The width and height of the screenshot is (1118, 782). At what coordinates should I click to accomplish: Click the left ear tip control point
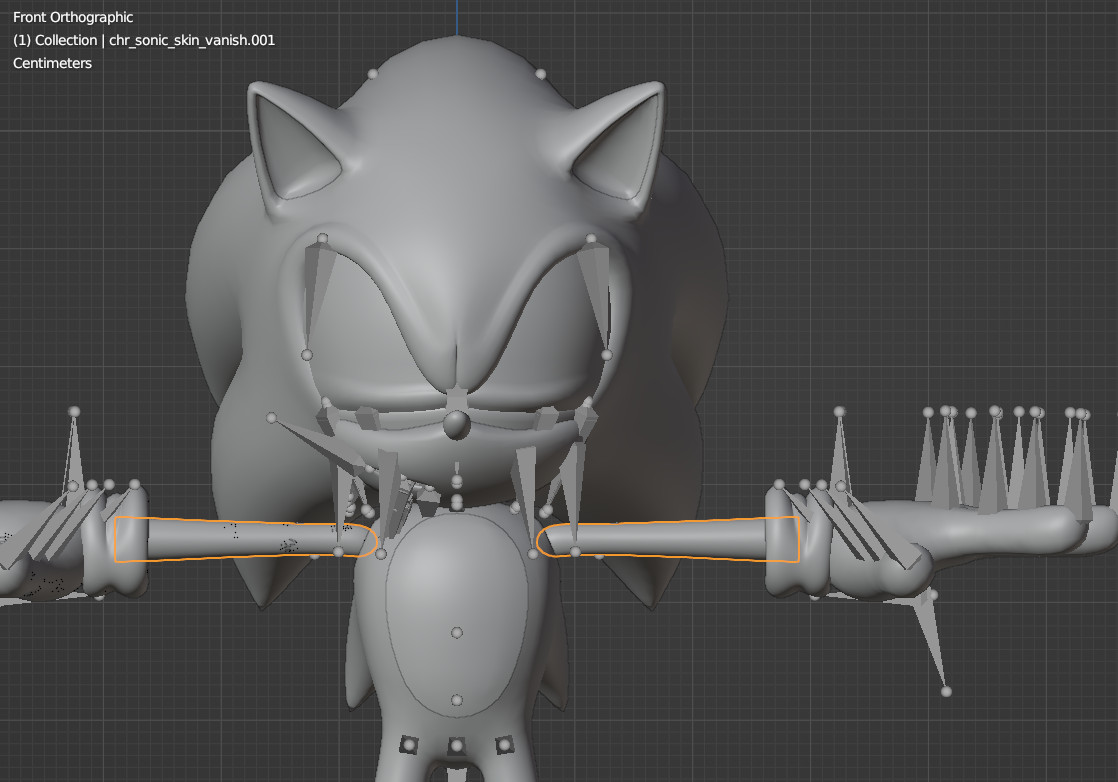pyautogui.click(x=373, y=72)
